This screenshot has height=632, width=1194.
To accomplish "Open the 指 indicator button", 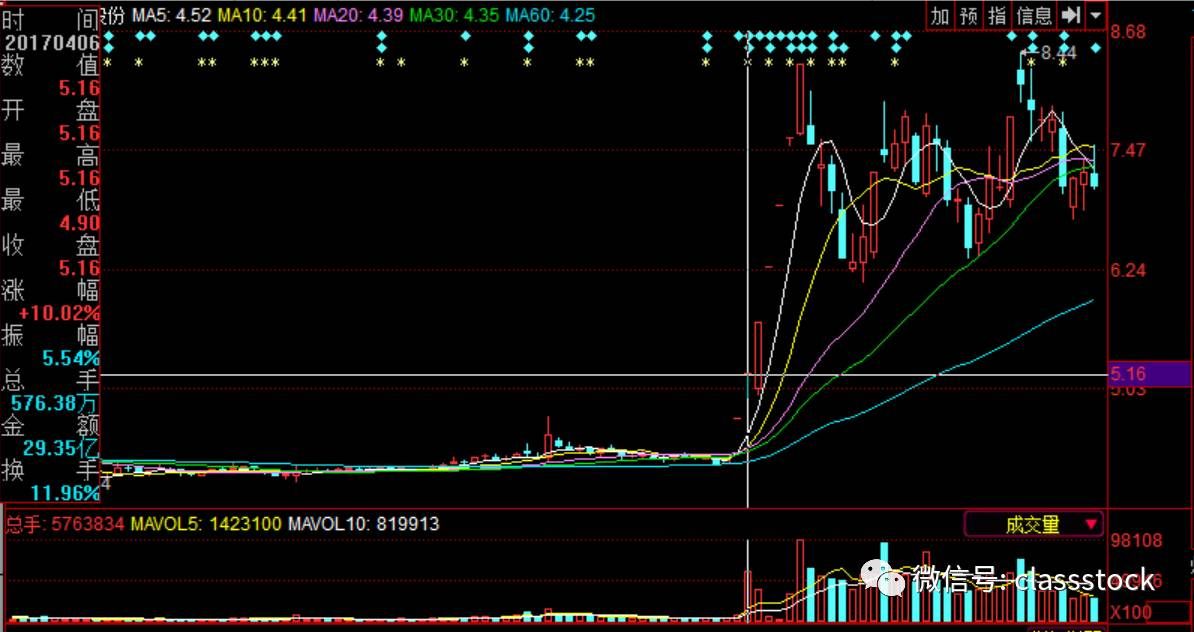I will (x=998, y=15).
